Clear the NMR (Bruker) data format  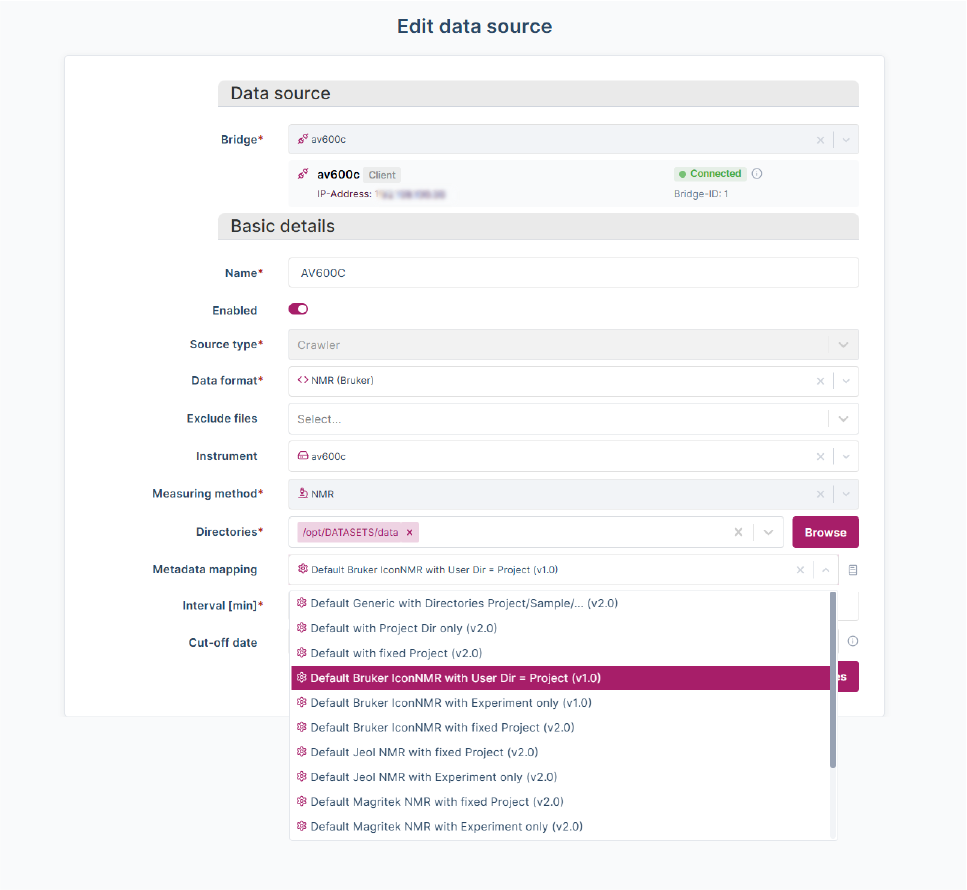tap(820, 381)
